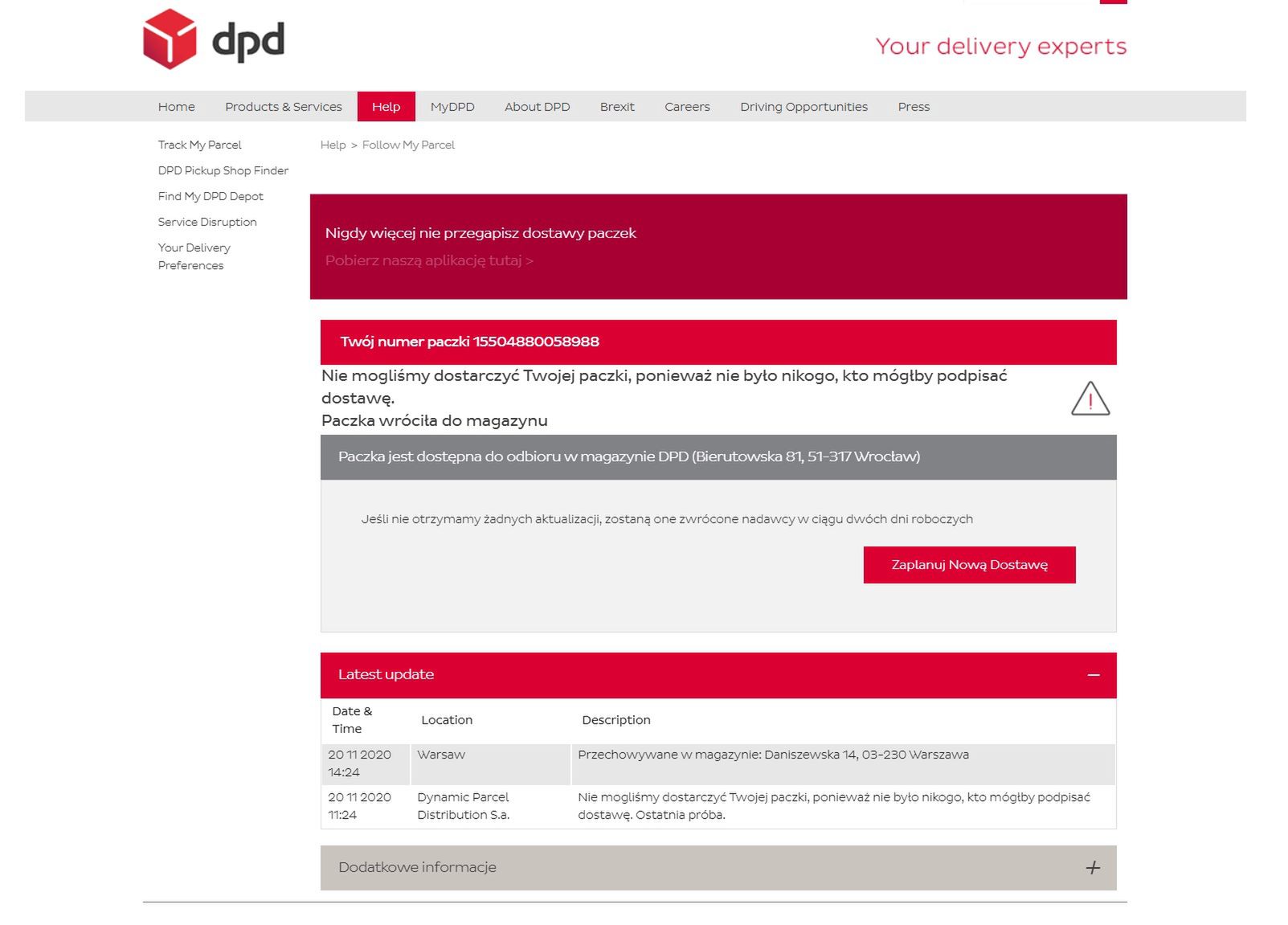Click Pobierz naszą aplikację tutaj link

(429, 260)
